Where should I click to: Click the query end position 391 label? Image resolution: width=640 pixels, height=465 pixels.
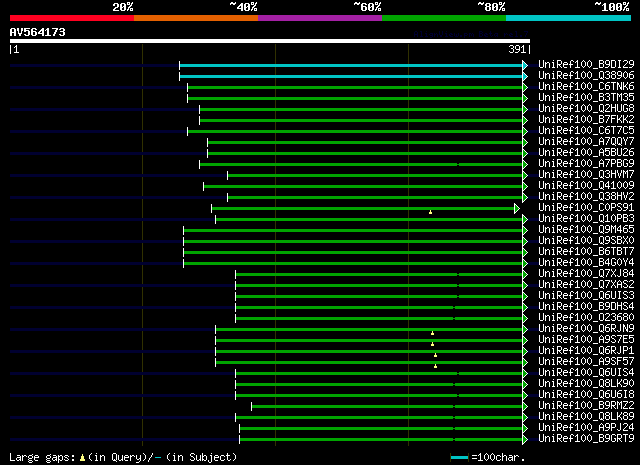tap(517, 49)
